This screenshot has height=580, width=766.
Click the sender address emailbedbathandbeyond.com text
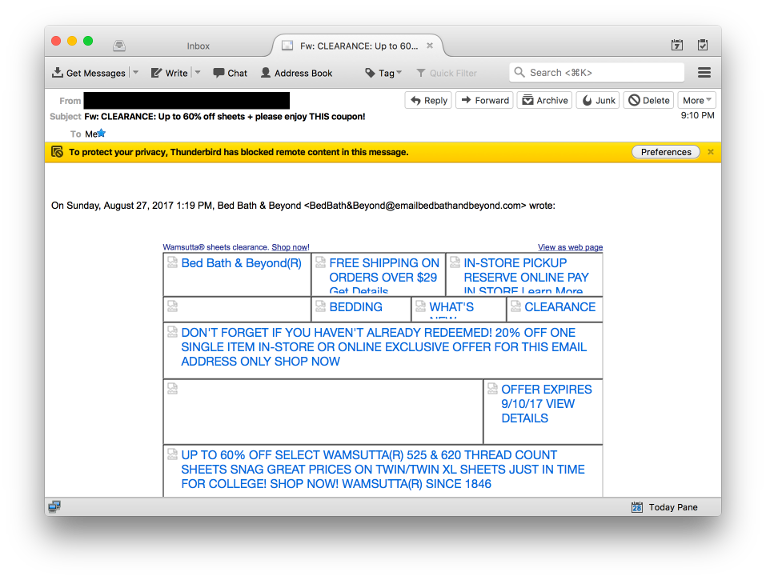415,206
